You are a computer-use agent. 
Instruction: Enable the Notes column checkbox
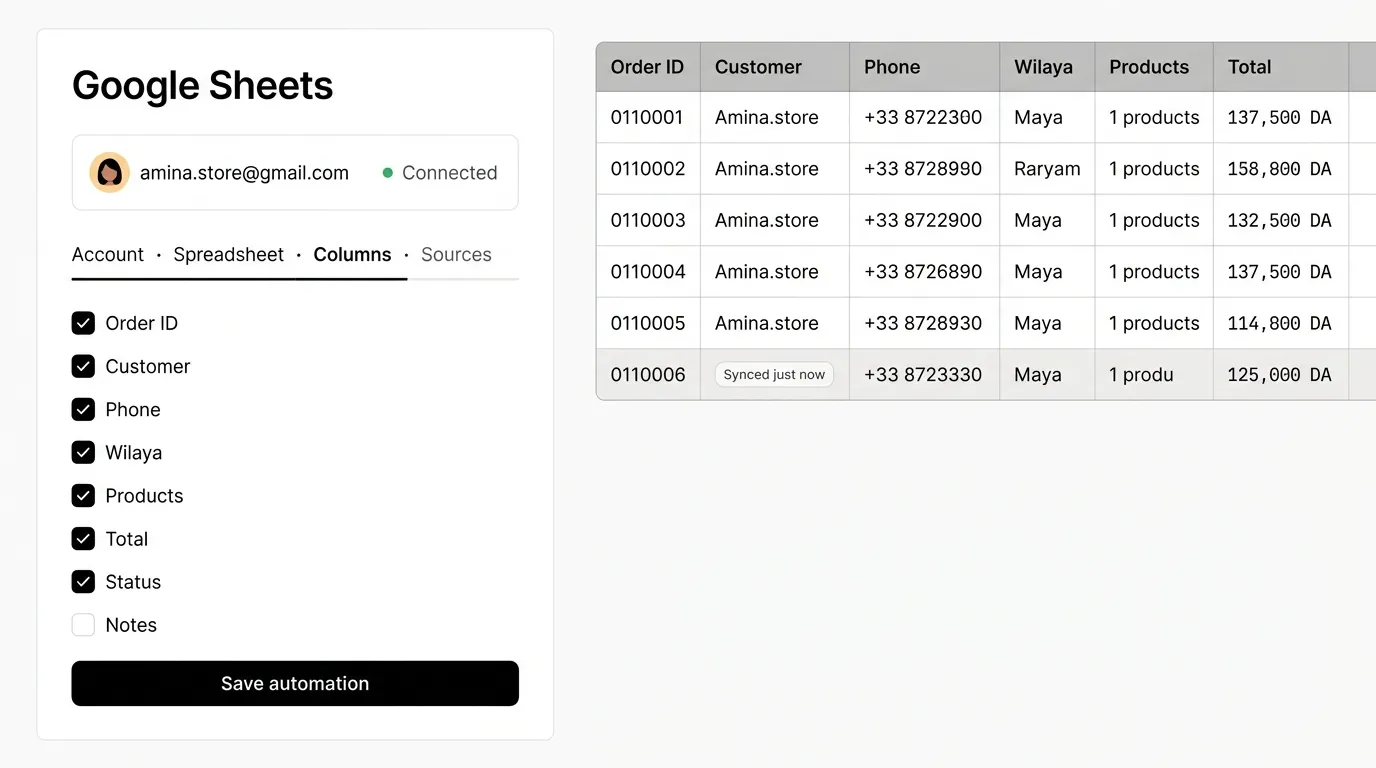(x=83, y=625)
